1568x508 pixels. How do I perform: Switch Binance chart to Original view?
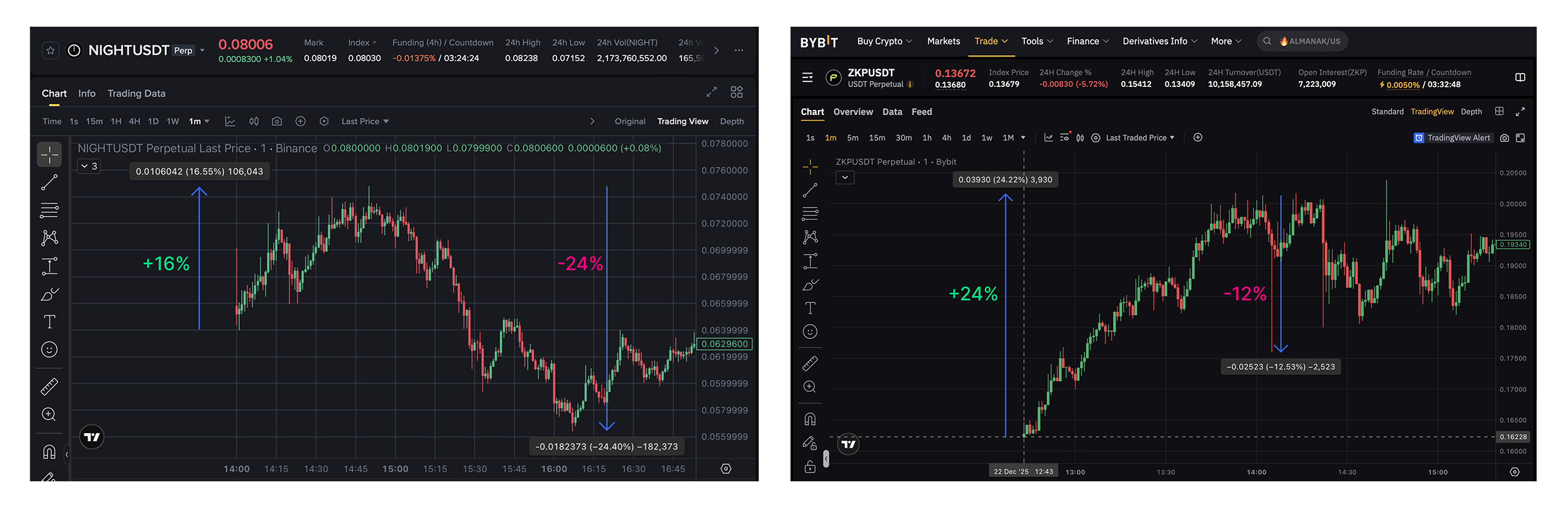[x=630, y=121]
